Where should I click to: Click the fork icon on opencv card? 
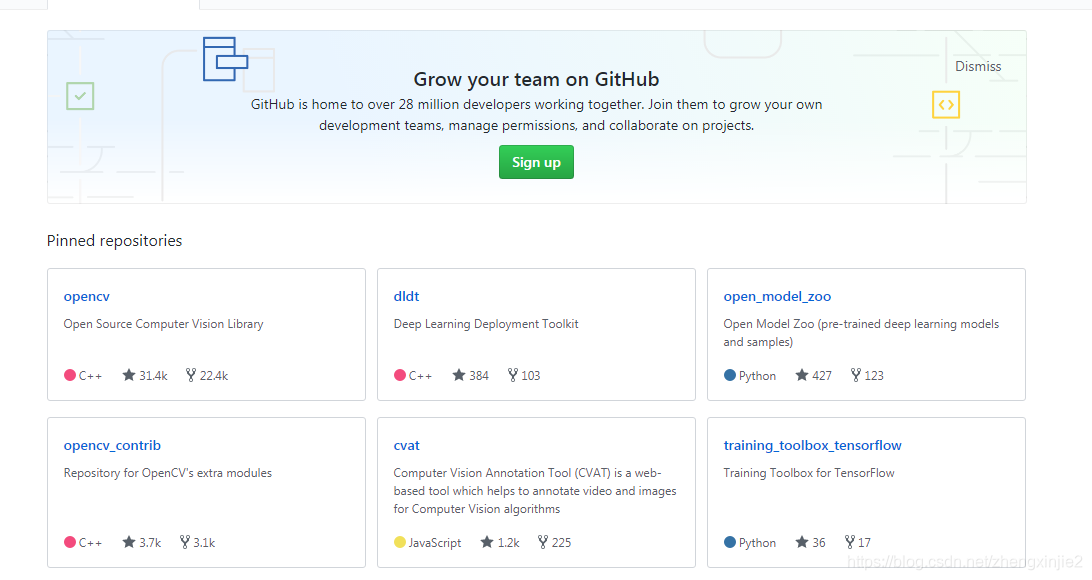point(191,375)
